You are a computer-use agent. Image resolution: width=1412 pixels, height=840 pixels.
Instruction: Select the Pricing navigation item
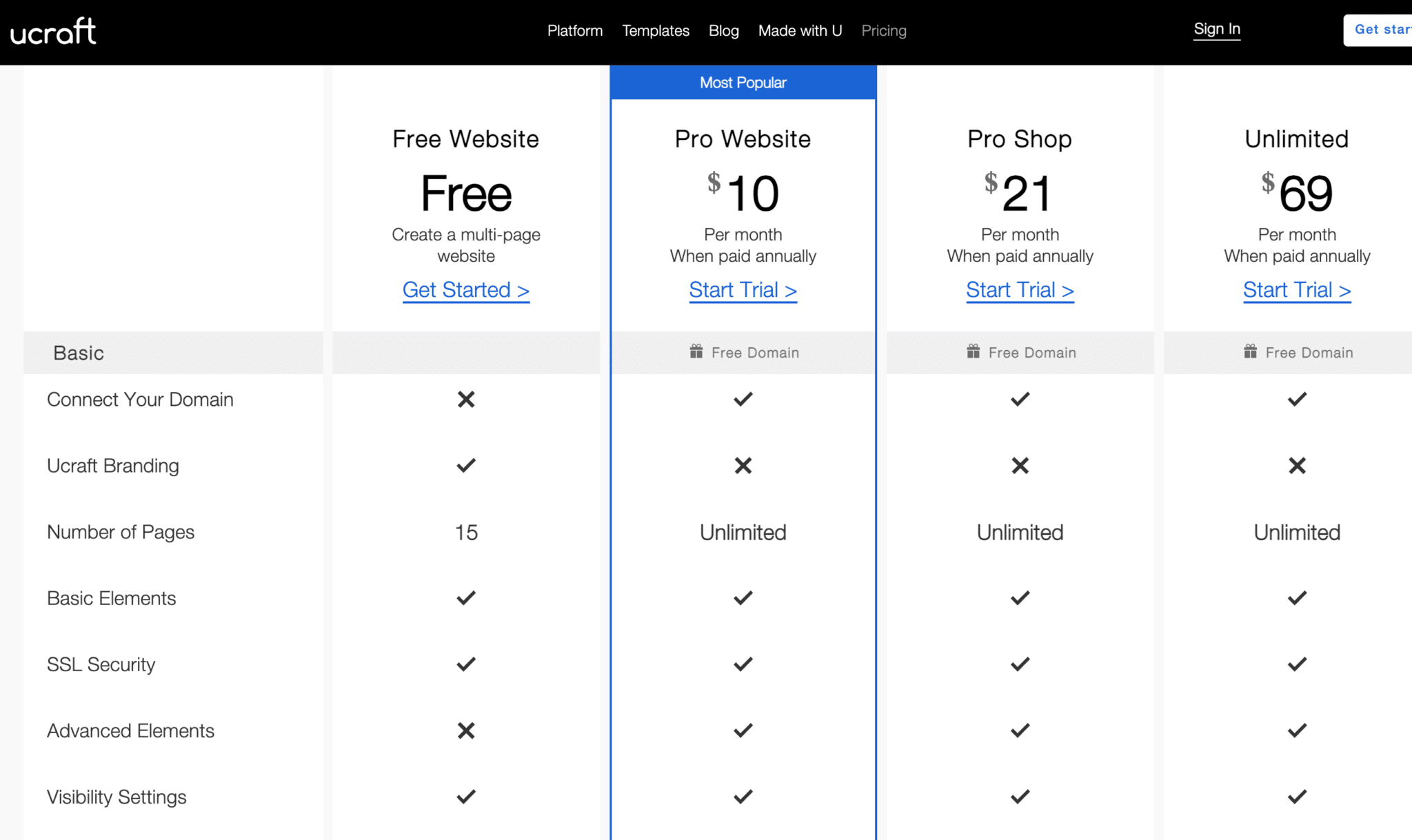tap(884, 30)
